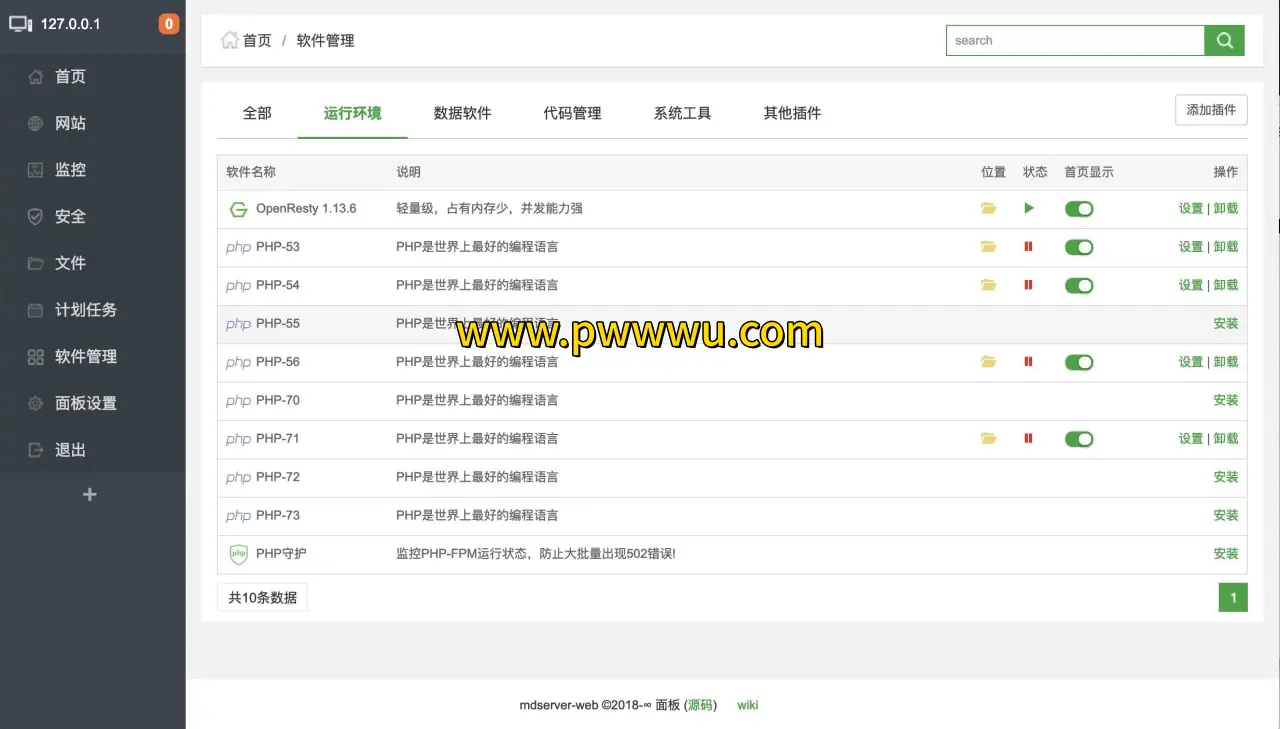The width and height of the screenshot is (1280, 729).
Task: Click 设置 link for OpenResty
Action: point(1190,209)
